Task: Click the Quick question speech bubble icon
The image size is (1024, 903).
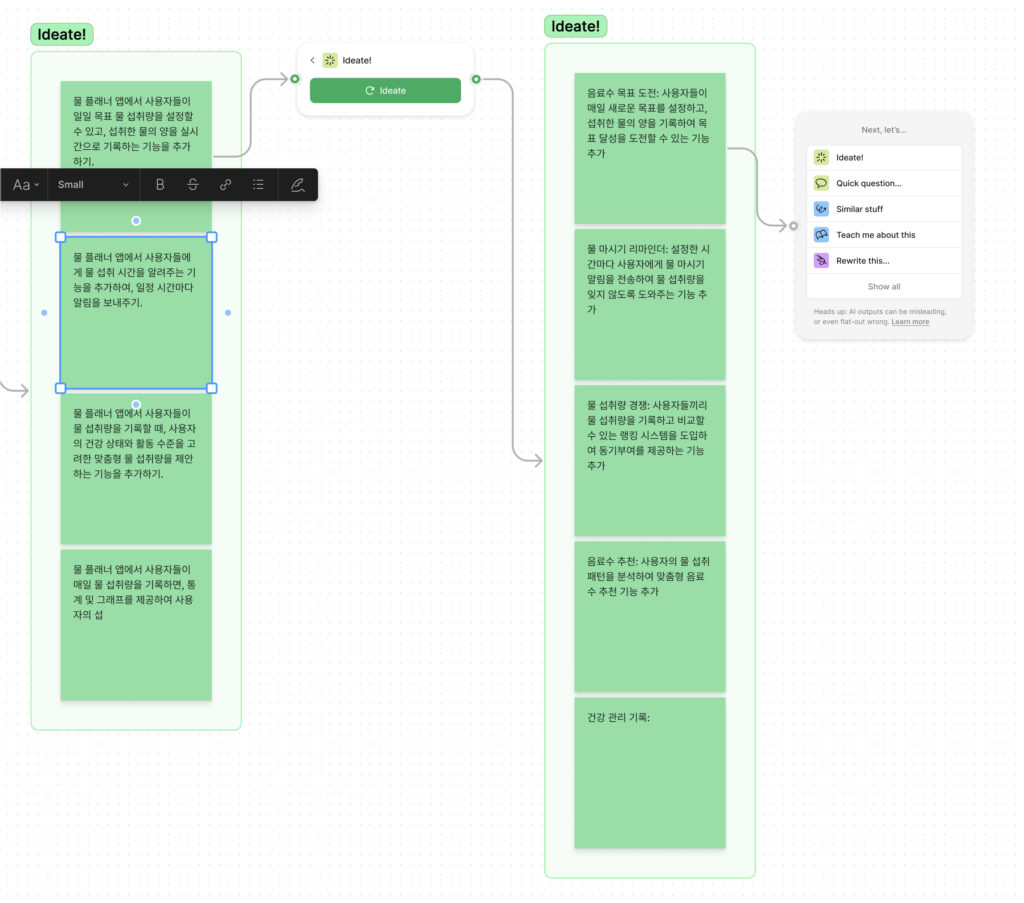Action: click(x=822, y=183)
